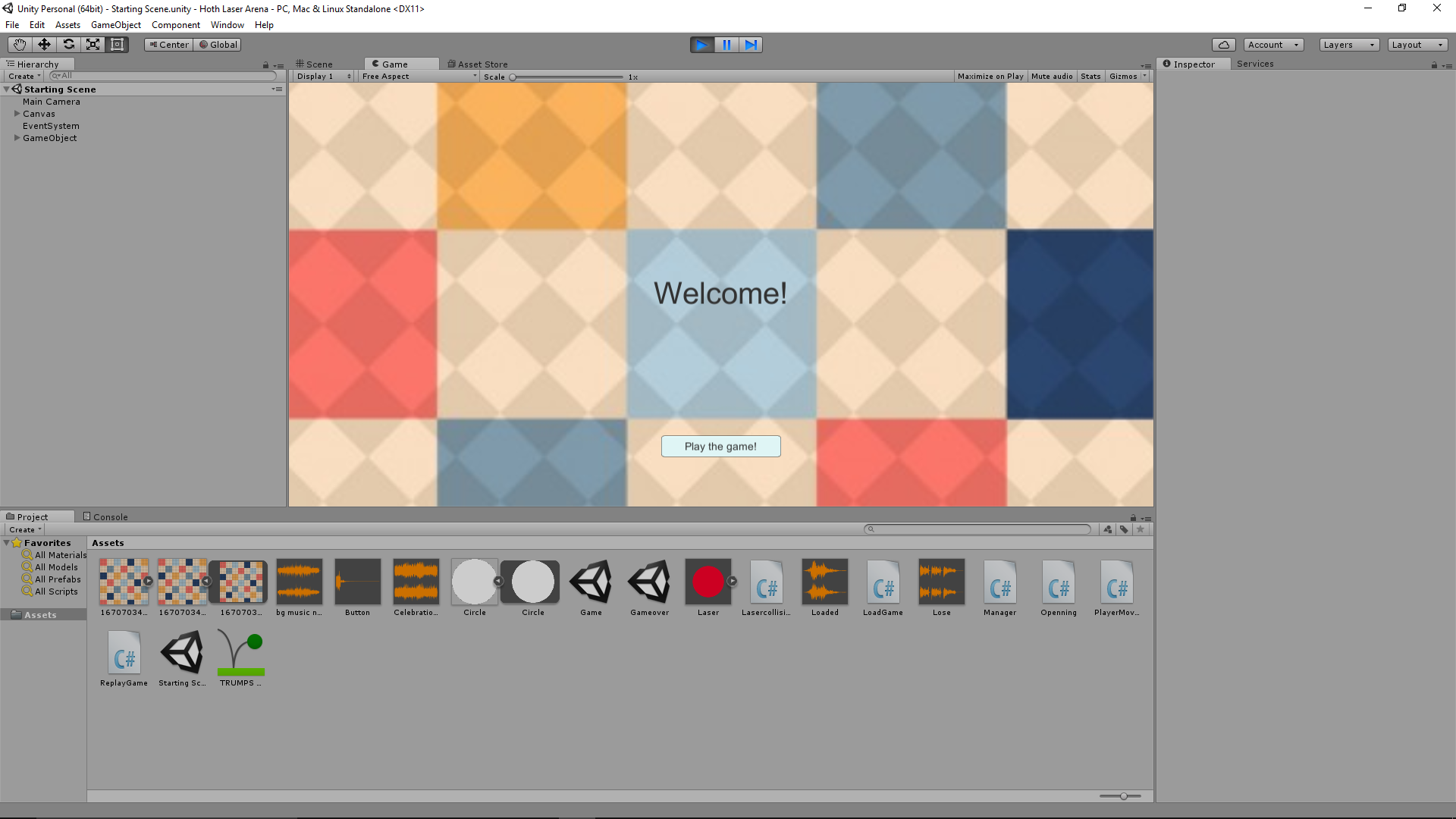Image resolution: width=1456 pixels, height=819 pixels.
Task: Pause the running game
Action: click(726, 45)
